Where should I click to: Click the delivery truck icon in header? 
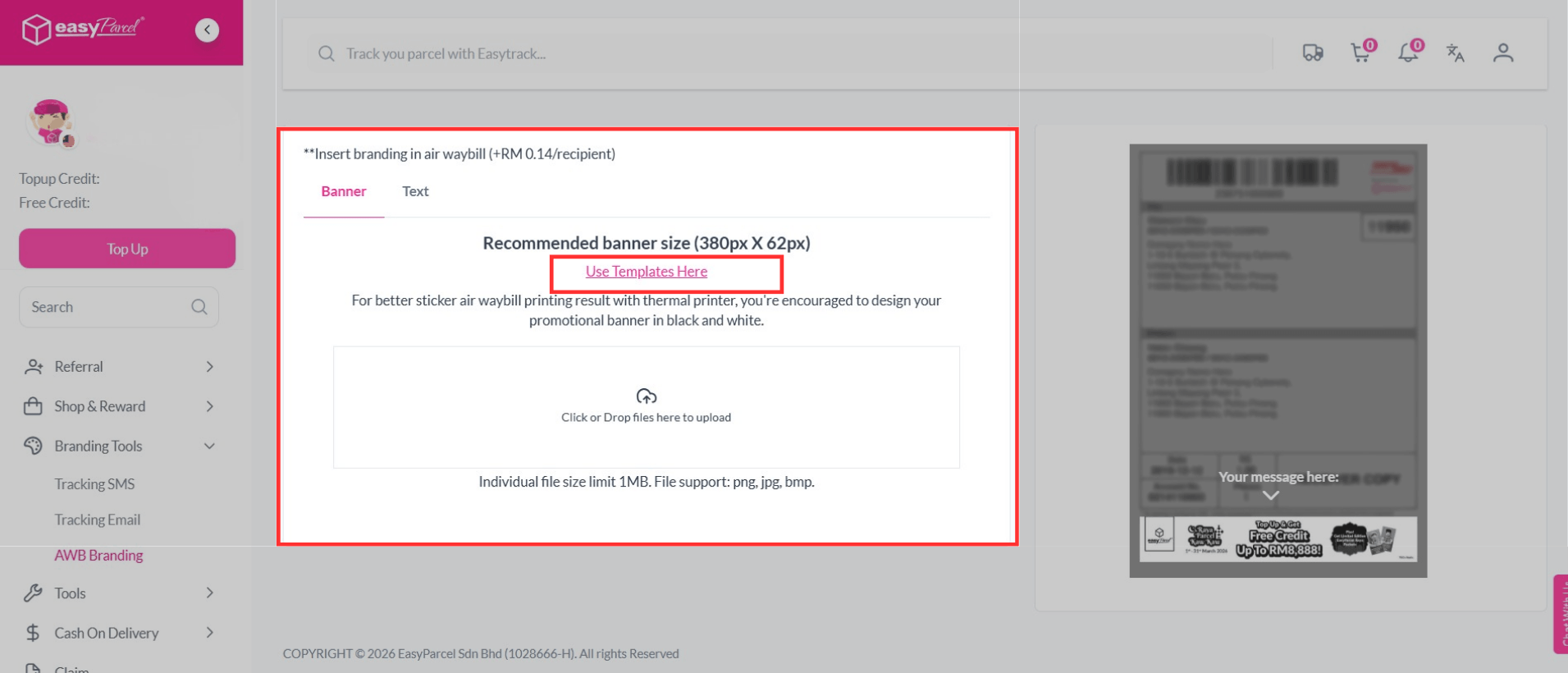(x=1312, y=53)
